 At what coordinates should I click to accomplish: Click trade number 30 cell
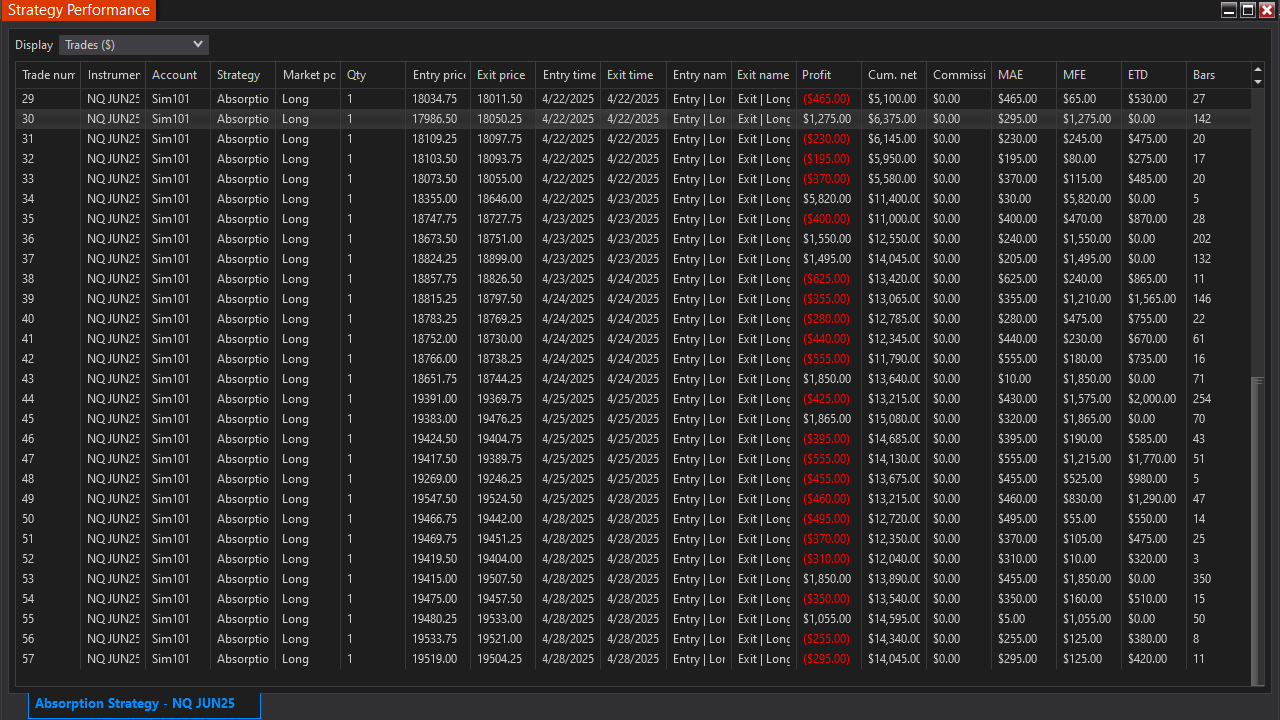[x=48, y=119]
